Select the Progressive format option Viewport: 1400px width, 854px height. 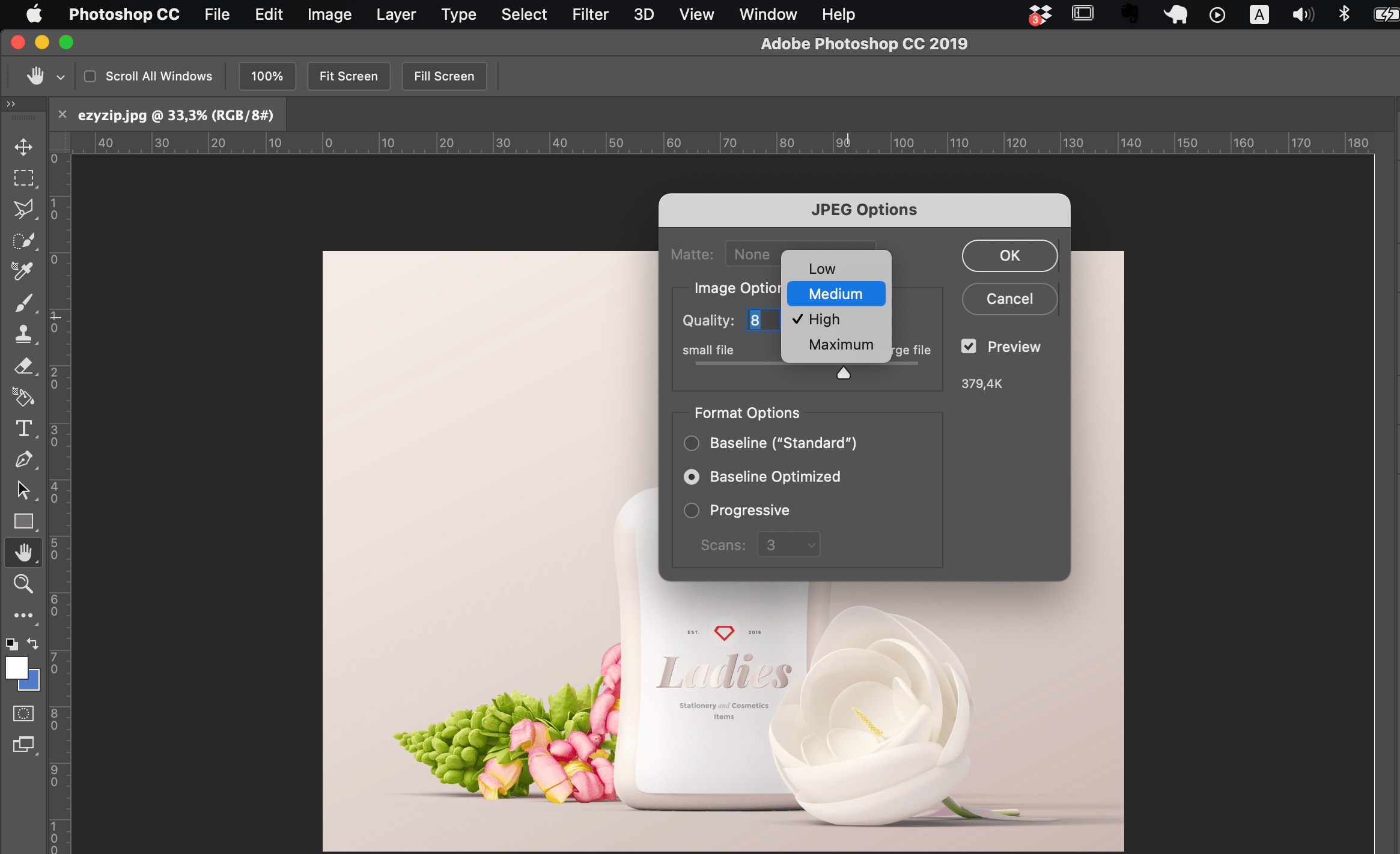click(692, 510)
